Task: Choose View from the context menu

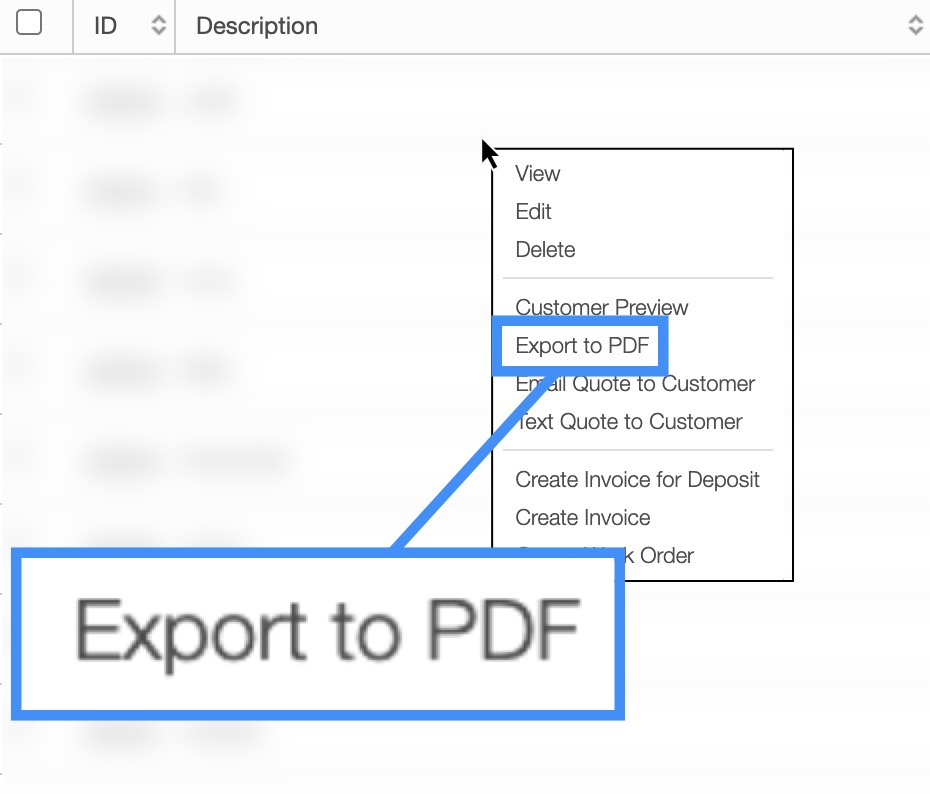Action: click(538, 174)
